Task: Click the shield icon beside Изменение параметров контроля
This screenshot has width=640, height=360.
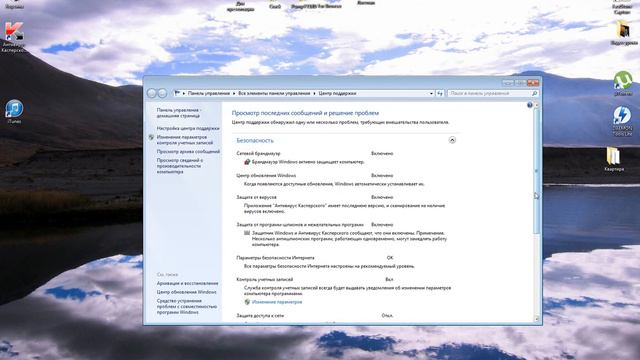Action: (151, 138)
